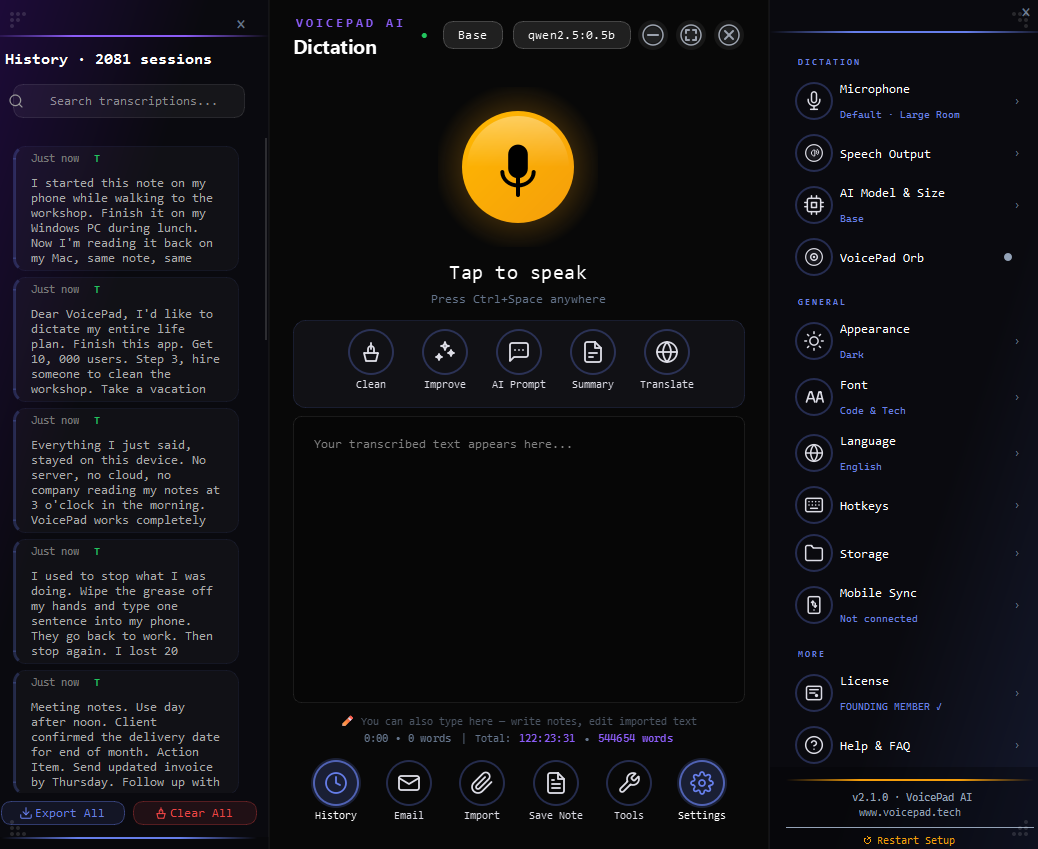This screenshot has width=1038, height=849.
Task: Click the Improve sparkle icon
Action: (444, 352)
